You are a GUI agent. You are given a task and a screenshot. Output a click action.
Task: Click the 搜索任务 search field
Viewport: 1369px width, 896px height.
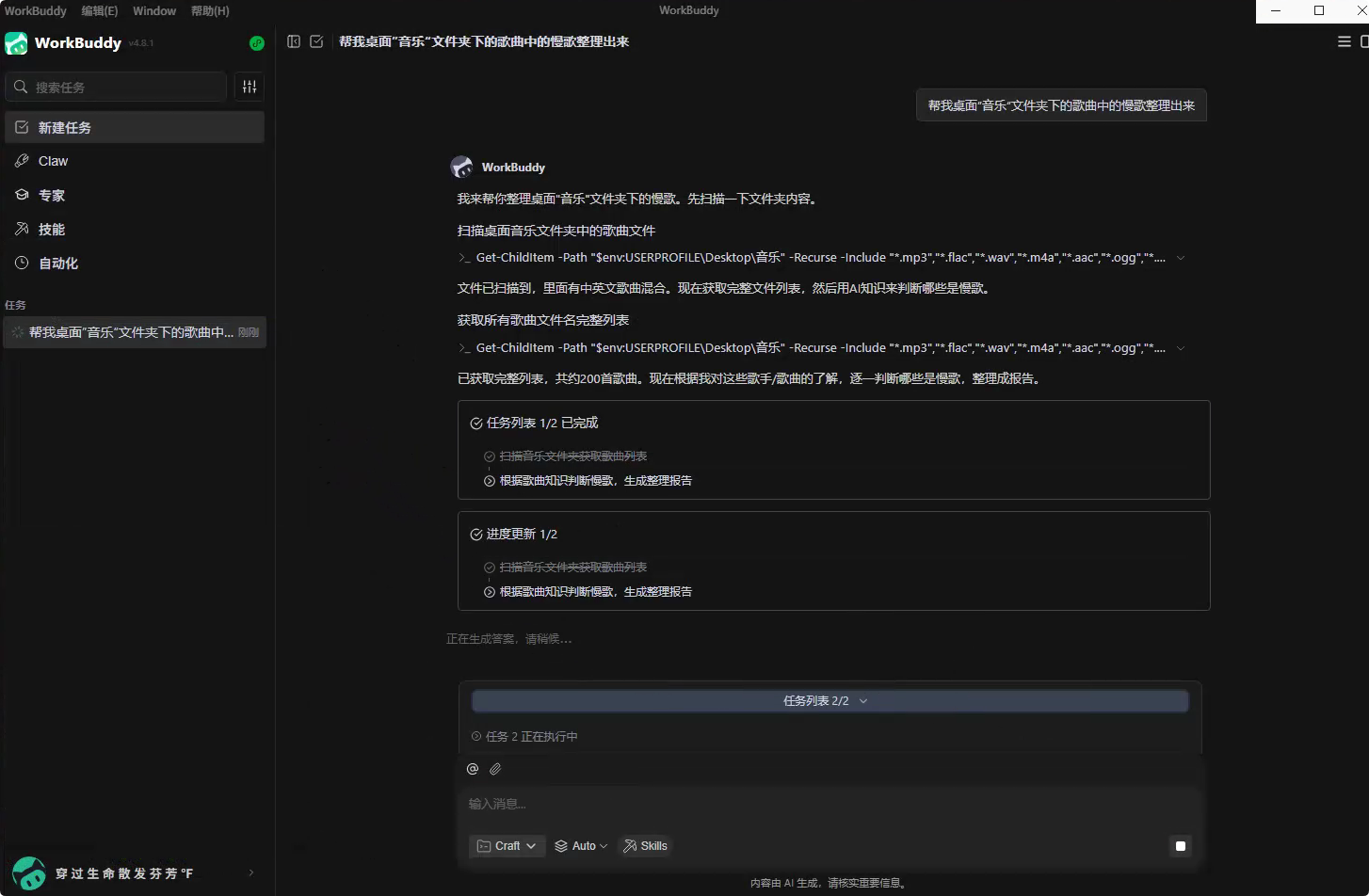click(x=116, y=87)
